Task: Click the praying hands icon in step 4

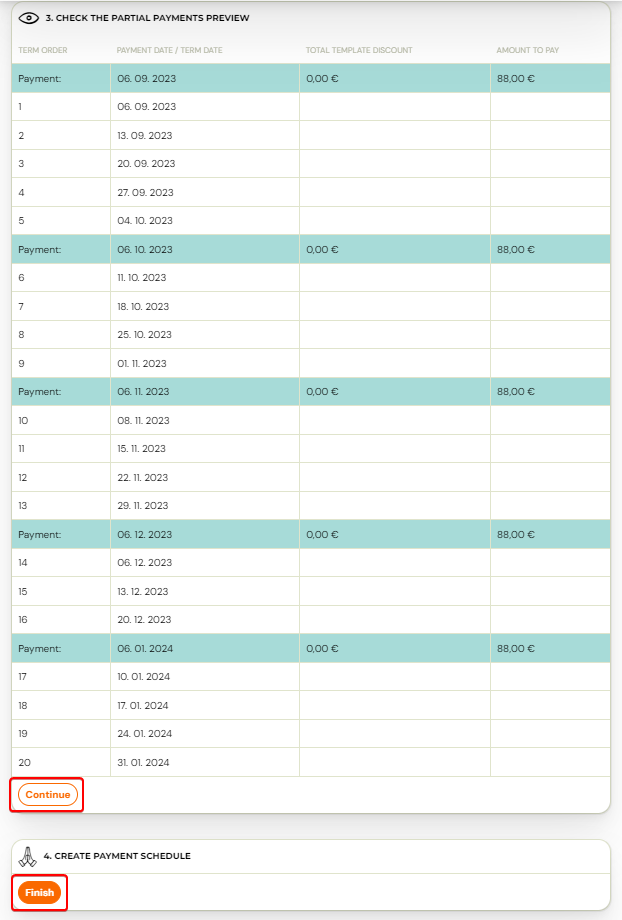Action: 27,857
